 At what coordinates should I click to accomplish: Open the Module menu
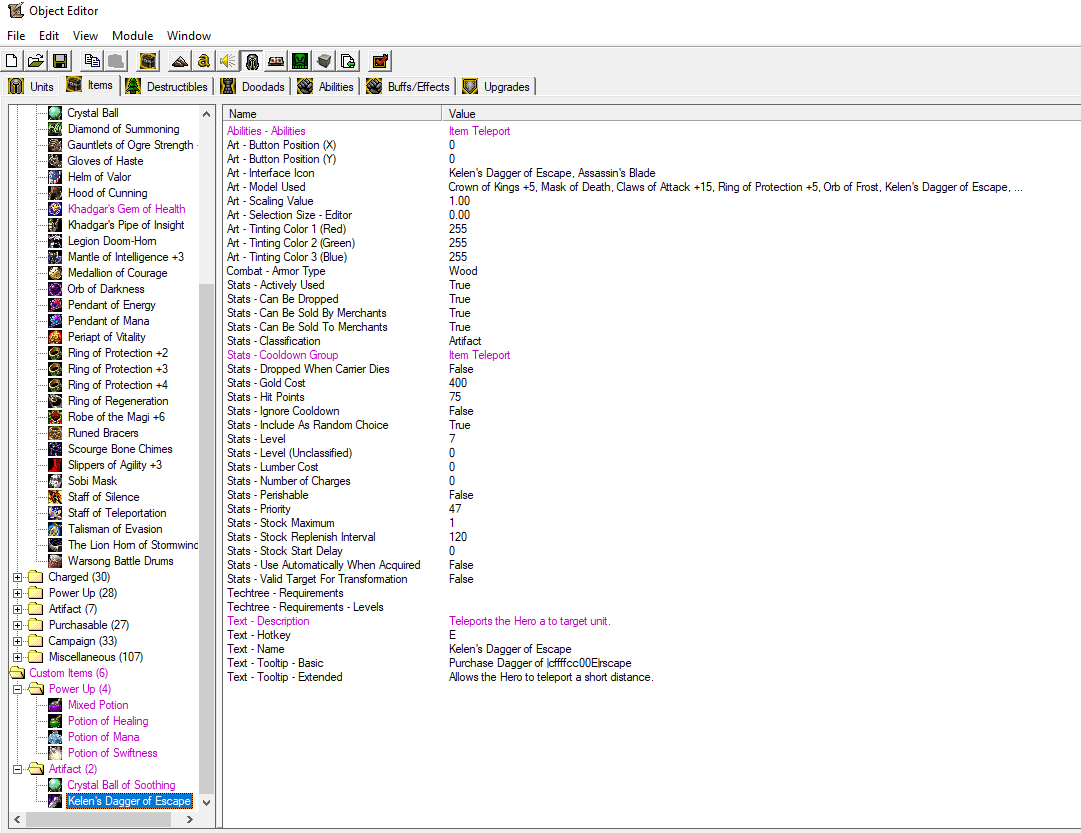pyautogui.click(x=132, y=36)
